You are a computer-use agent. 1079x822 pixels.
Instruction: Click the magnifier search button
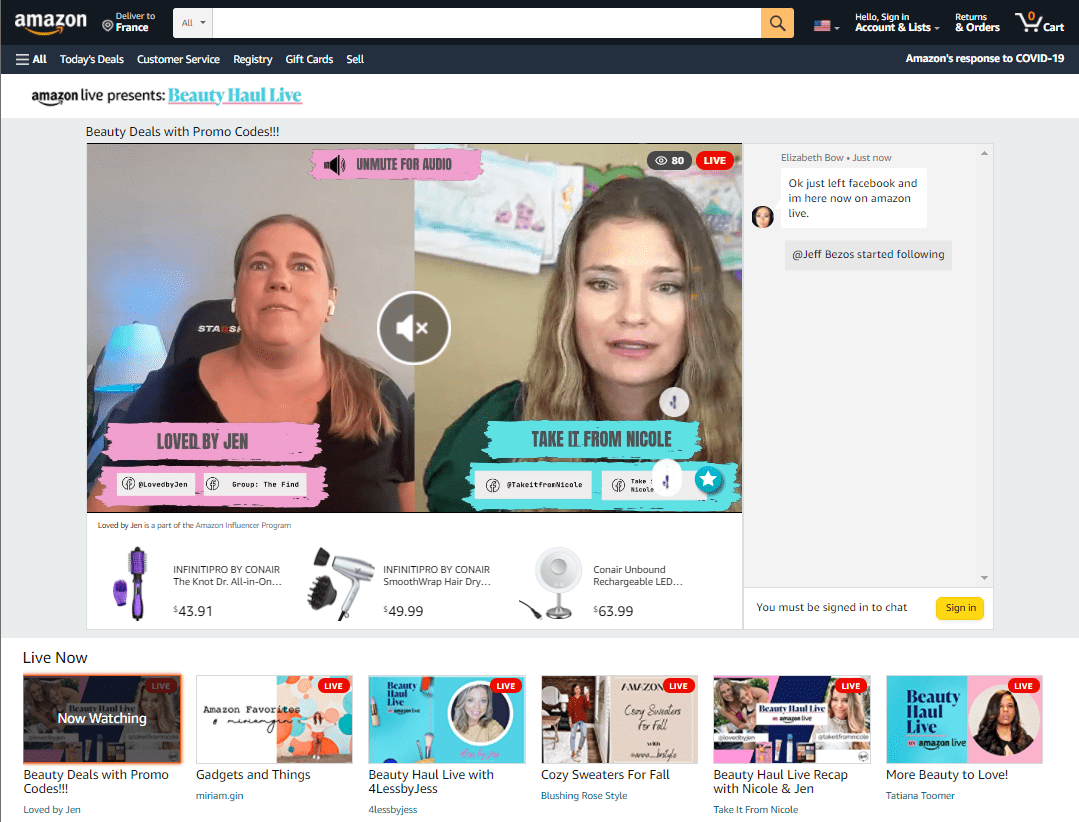point(778,23)
